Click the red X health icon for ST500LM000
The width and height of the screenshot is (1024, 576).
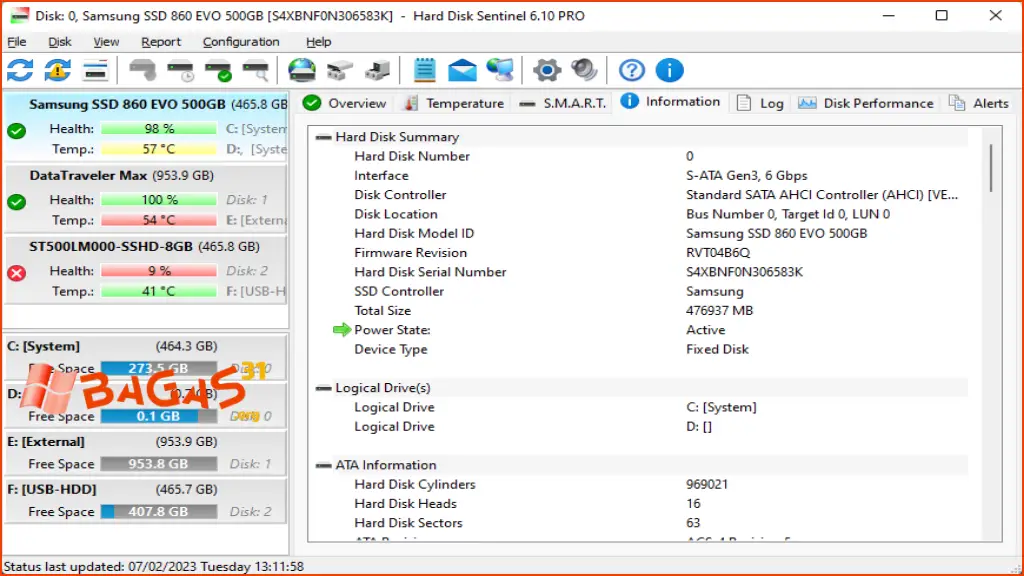click(17, 273)
